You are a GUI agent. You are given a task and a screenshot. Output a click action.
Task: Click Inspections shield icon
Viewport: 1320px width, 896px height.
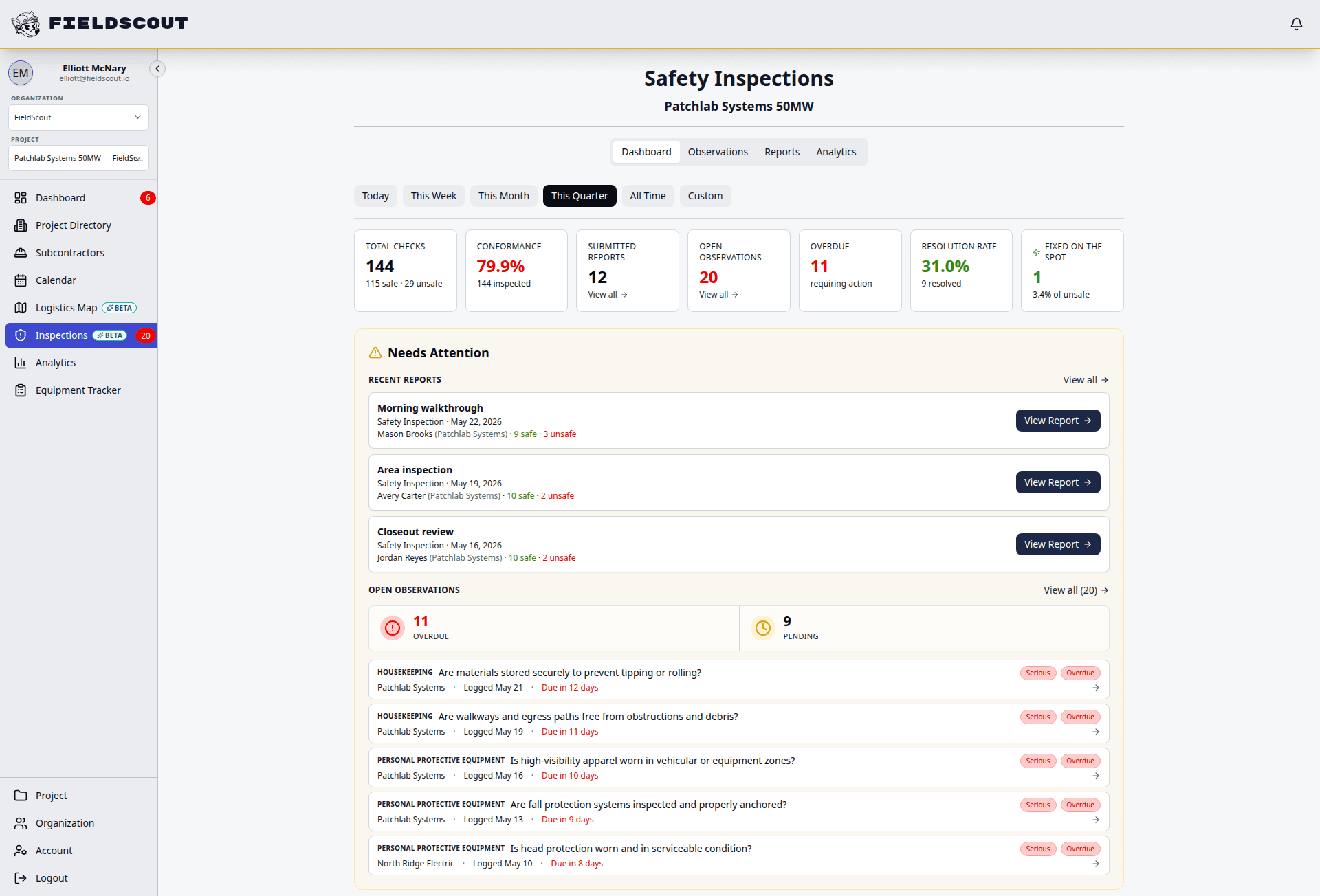pos(21,335)
